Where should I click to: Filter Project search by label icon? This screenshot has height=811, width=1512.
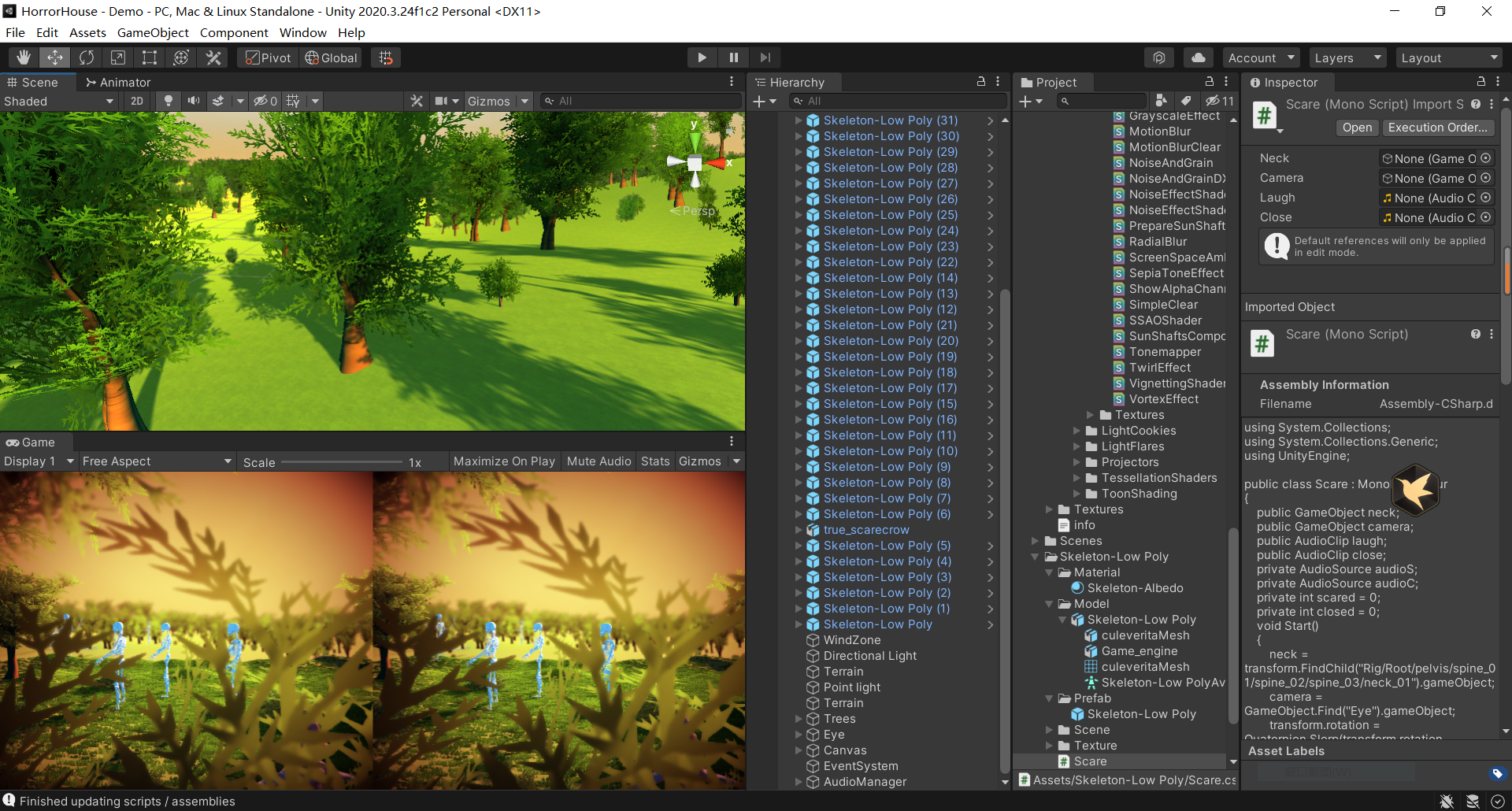pyautogui.click(x=1185, y=101)
